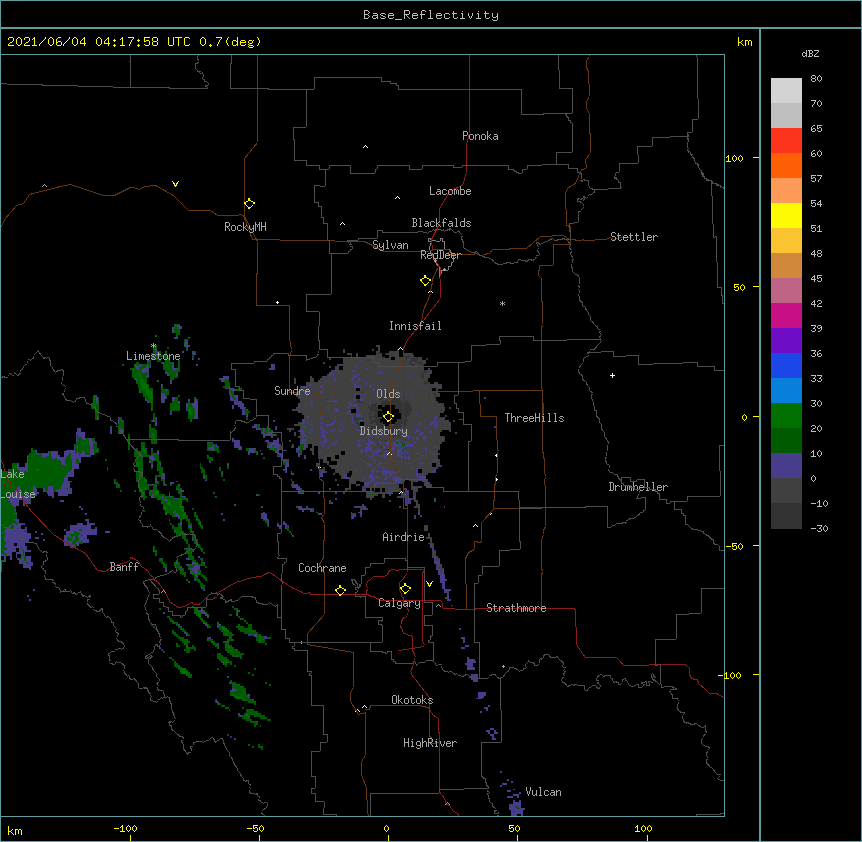Image resolution: width=862 pixels, height=842 pixels.
Task: Click the yellow diamond marker near RockyMH
Action: coord(250,203)
